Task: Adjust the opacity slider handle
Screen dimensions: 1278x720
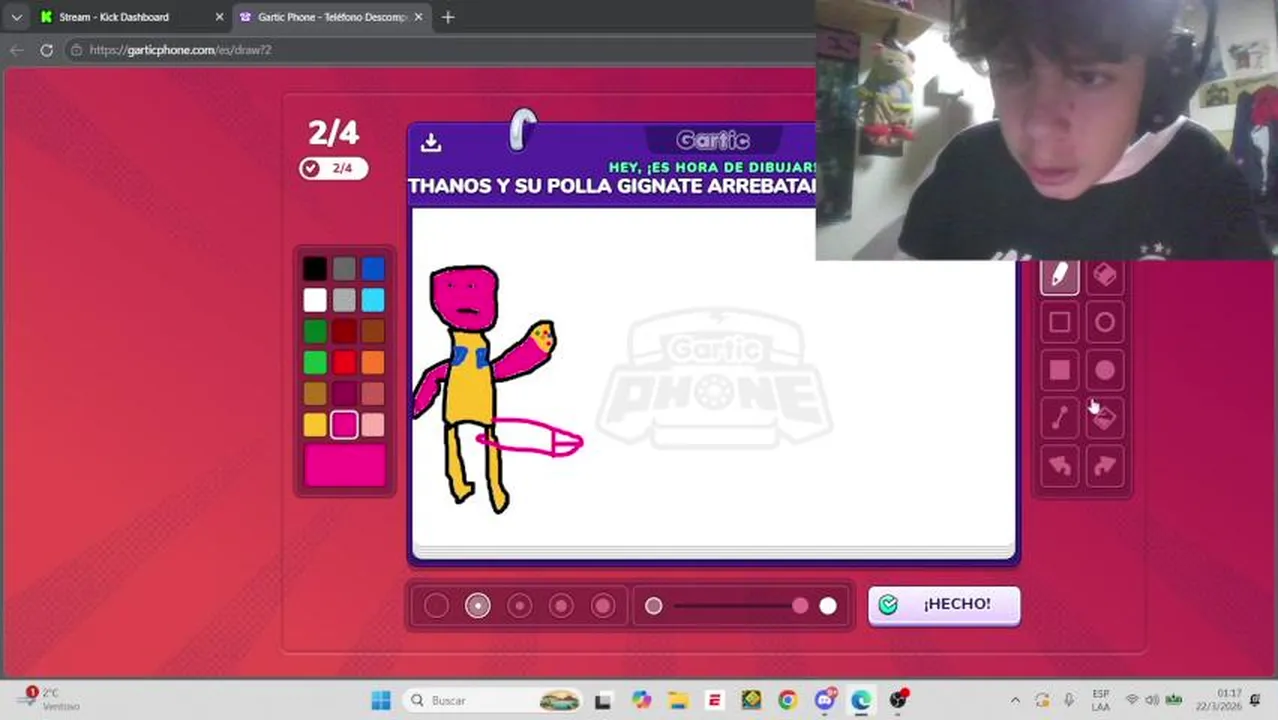Action: pos(800,605)
